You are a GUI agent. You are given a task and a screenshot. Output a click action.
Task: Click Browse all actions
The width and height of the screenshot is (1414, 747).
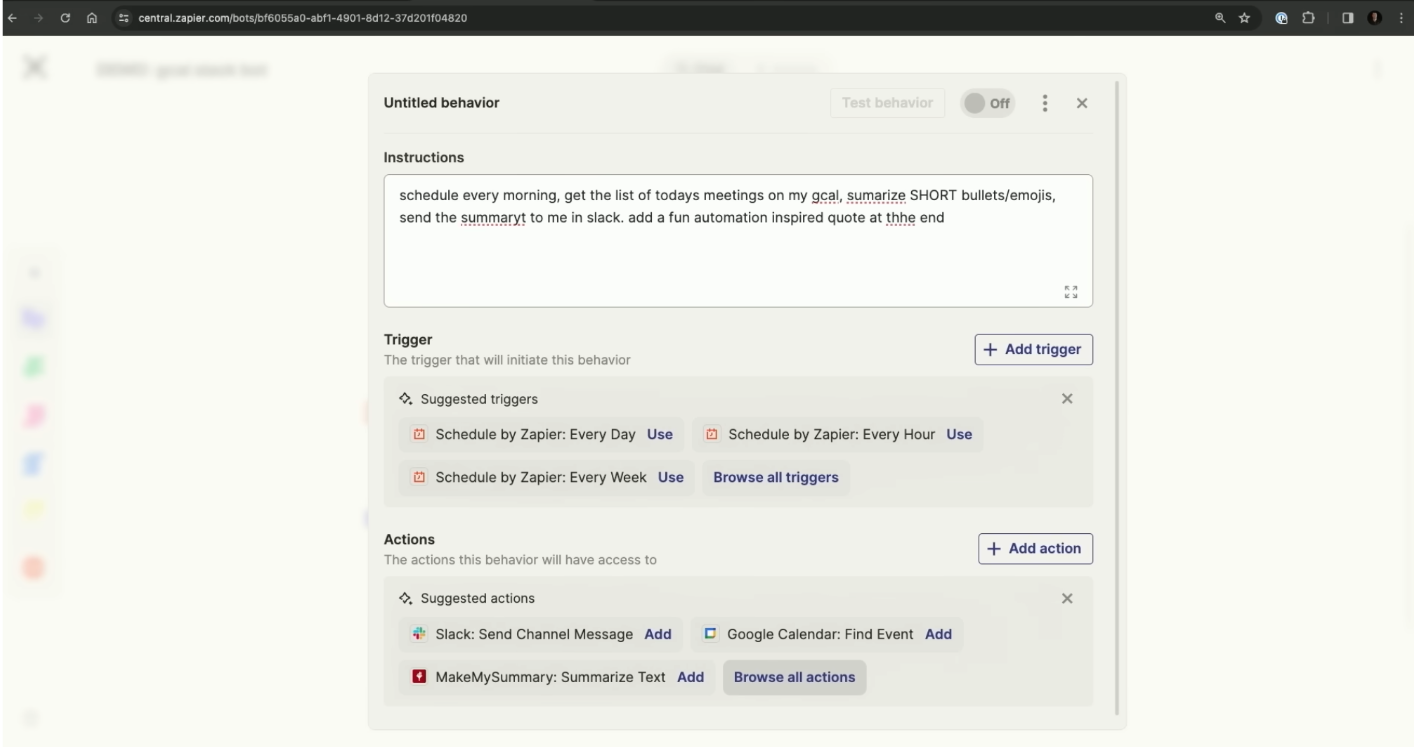click(x=795, y=677)
